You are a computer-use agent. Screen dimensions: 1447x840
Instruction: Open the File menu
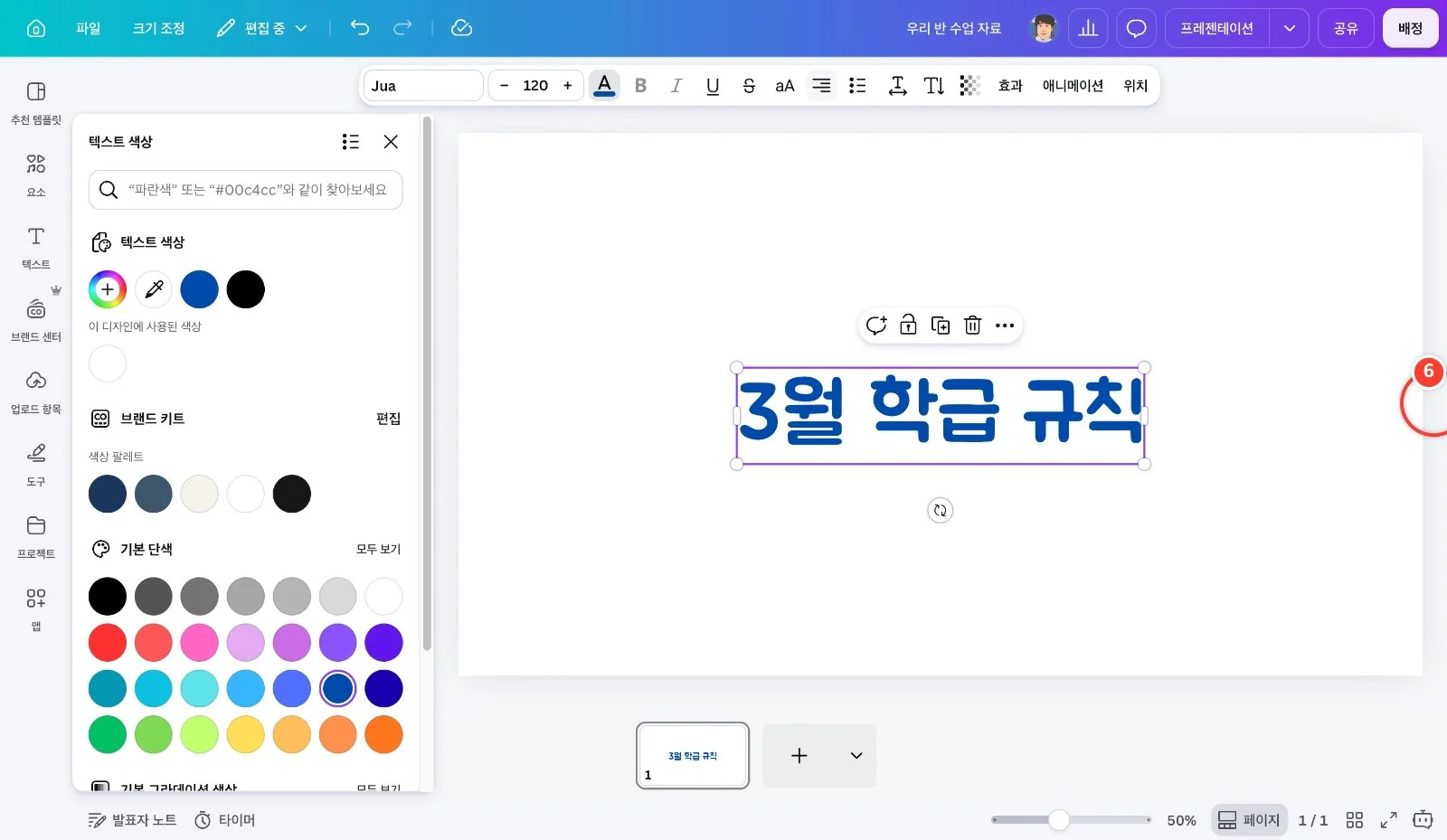[89, 28]
